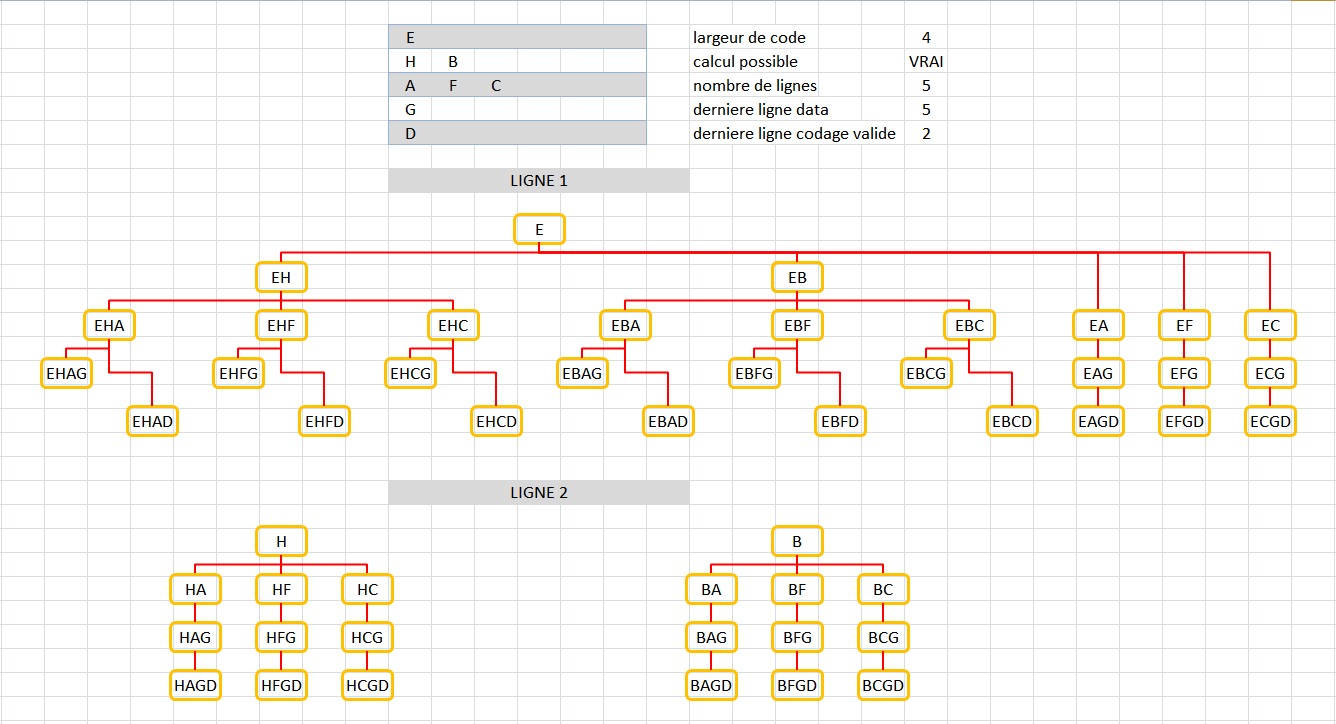Select the cell containing D in data table
1336x724 pixels.
click(410, 133)
